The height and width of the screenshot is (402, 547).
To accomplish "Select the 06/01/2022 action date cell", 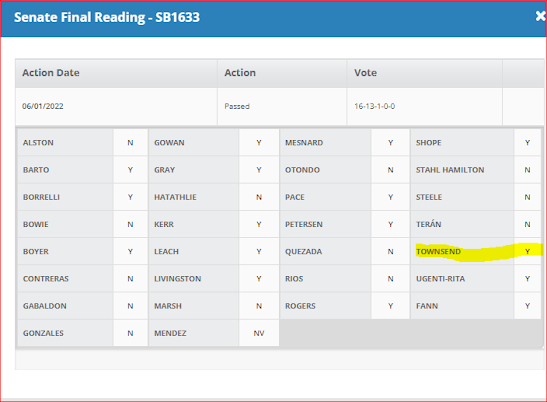I will coord(116,106).
